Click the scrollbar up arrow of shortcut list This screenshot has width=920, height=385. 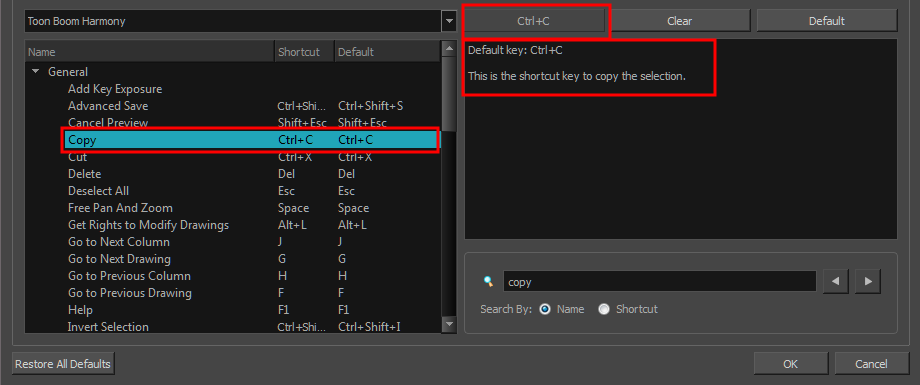449,48
